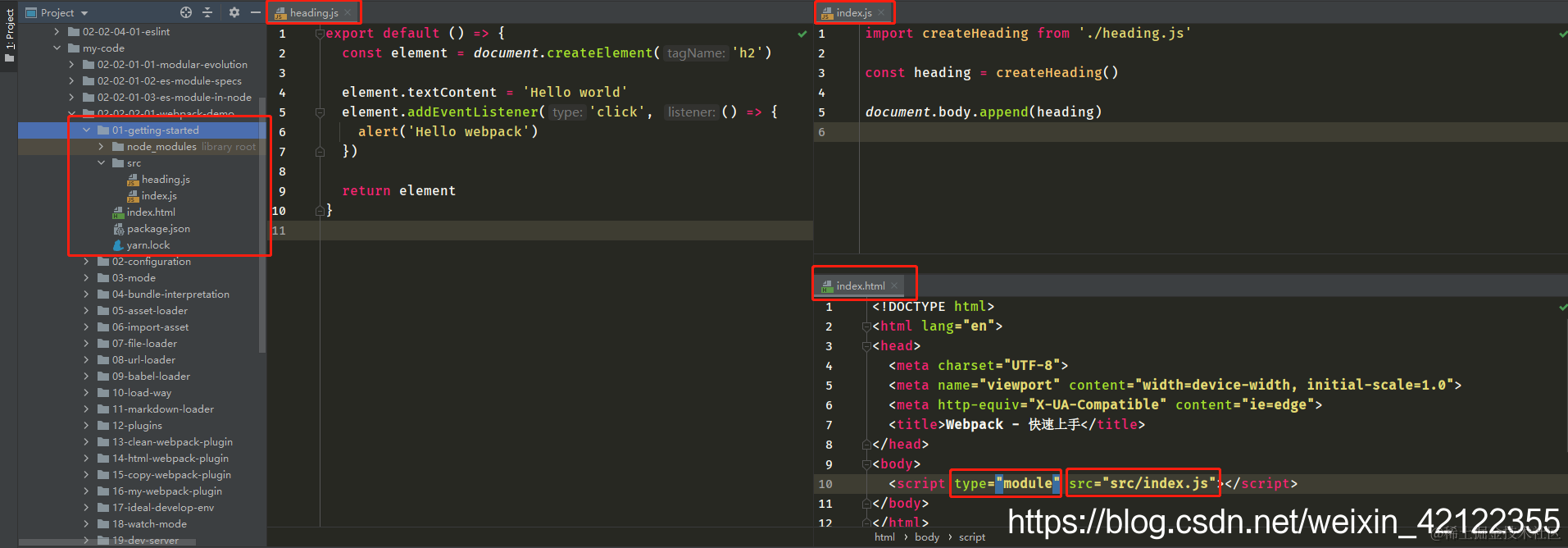Click 'createHeading' in index.js import line
This screenshot has width=1568, height=548.
975,34
